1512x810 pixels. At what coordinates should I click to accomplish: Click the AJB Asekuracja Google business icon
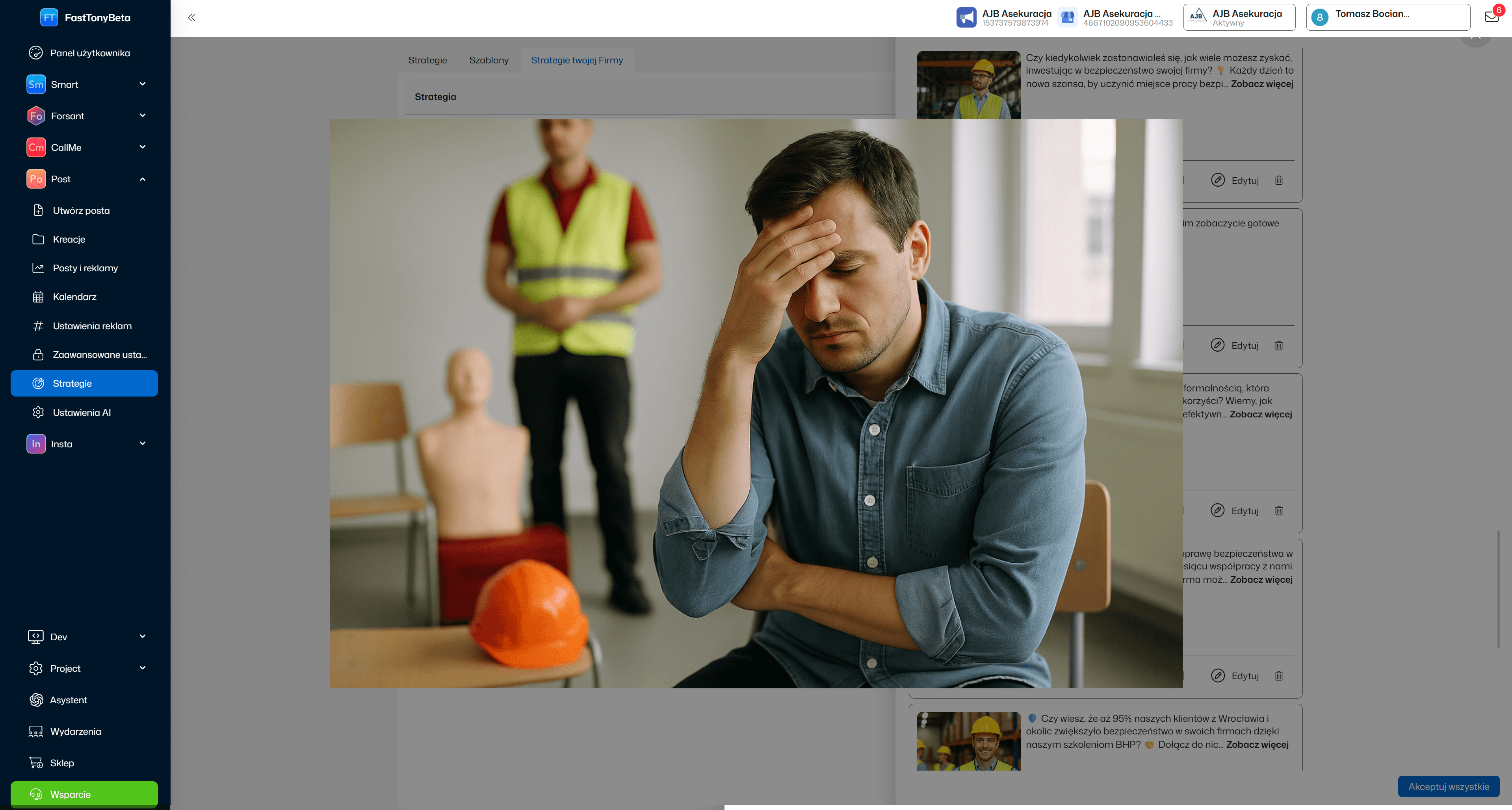pyautogui.click(x=1068, y=18)
